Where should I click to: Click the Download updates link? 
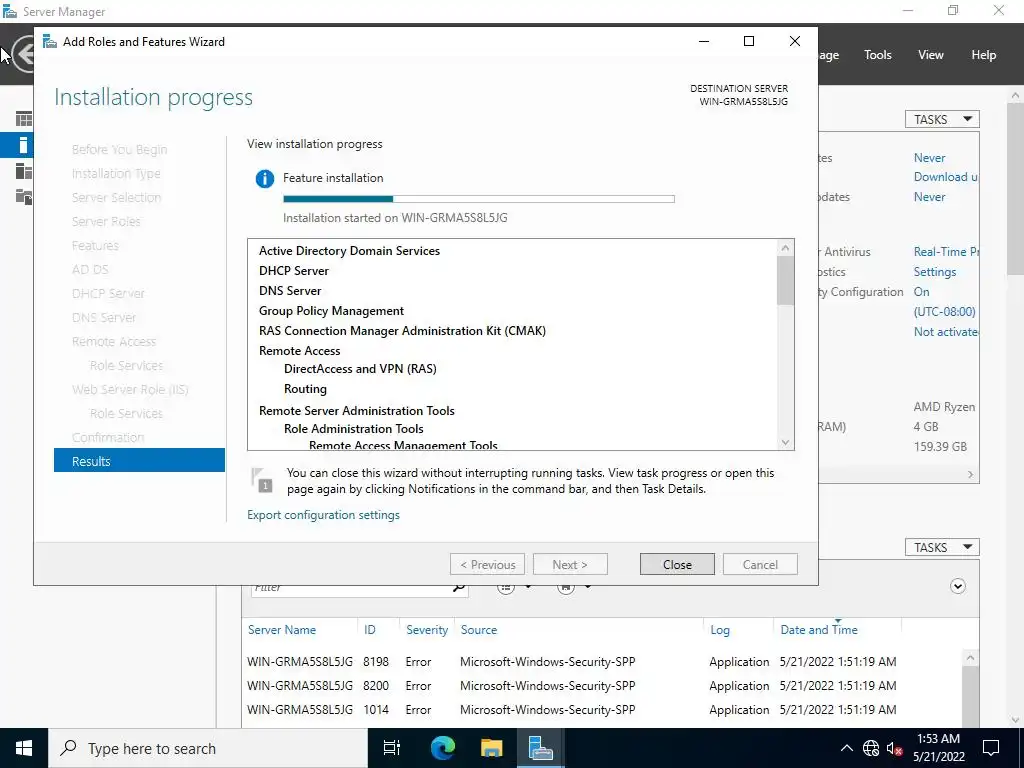pos(946,177)
